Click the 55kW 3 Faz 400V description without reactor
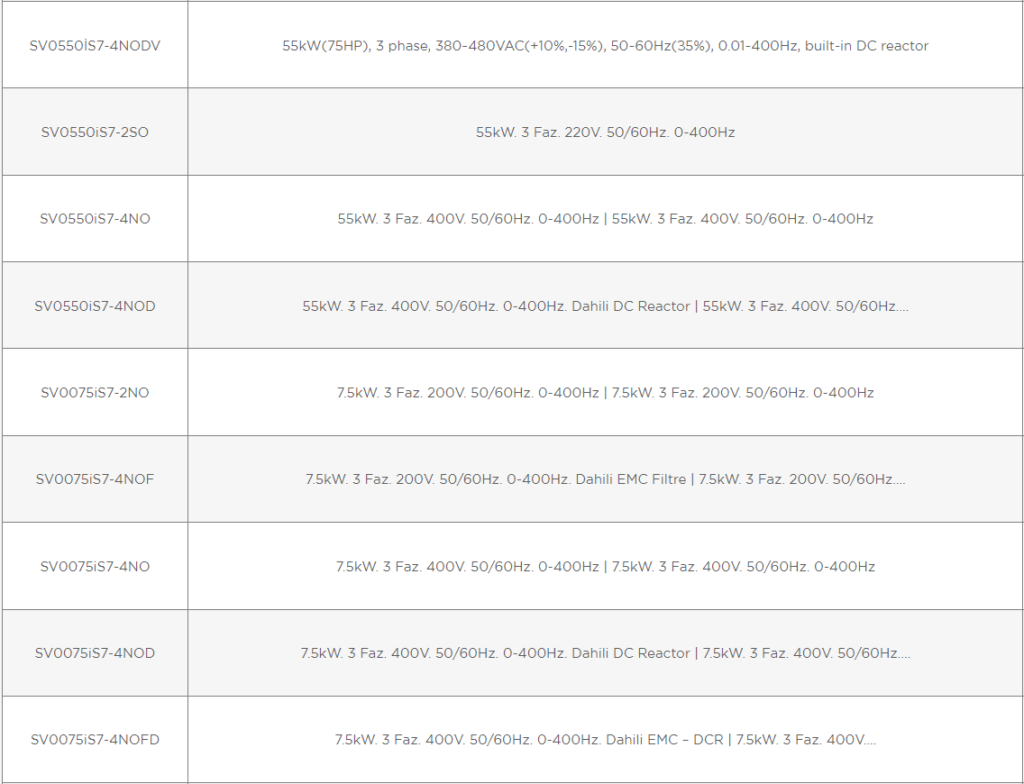 point(605,219)
